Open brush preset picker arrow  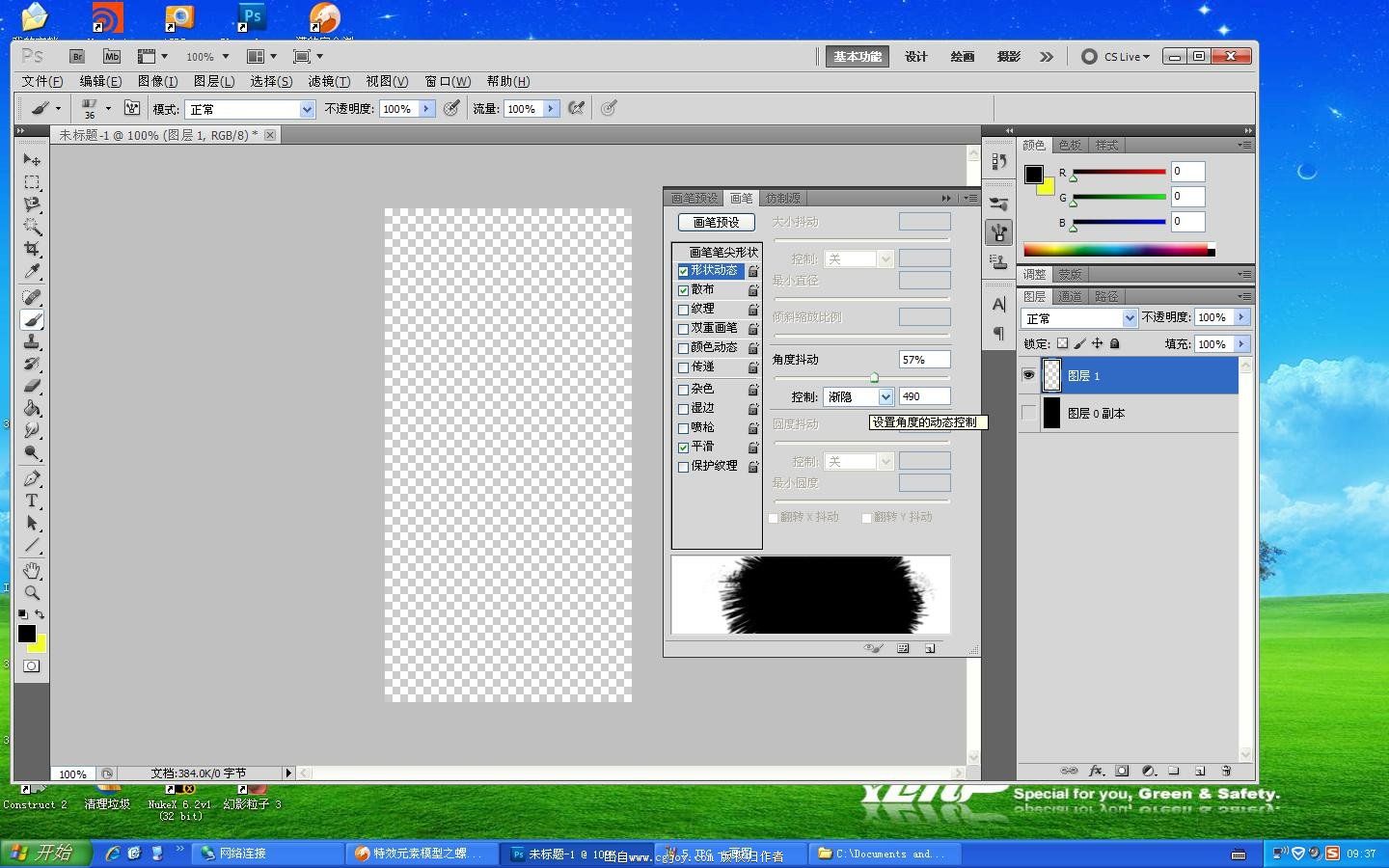(x=108, y=108)
